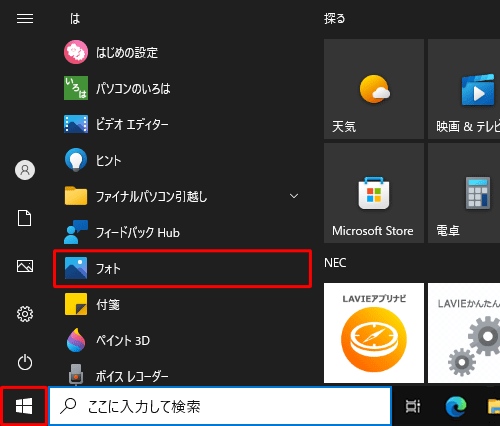Click the は letter group header
This screenshot has height=426, width=500.
(x=75, y=19)
